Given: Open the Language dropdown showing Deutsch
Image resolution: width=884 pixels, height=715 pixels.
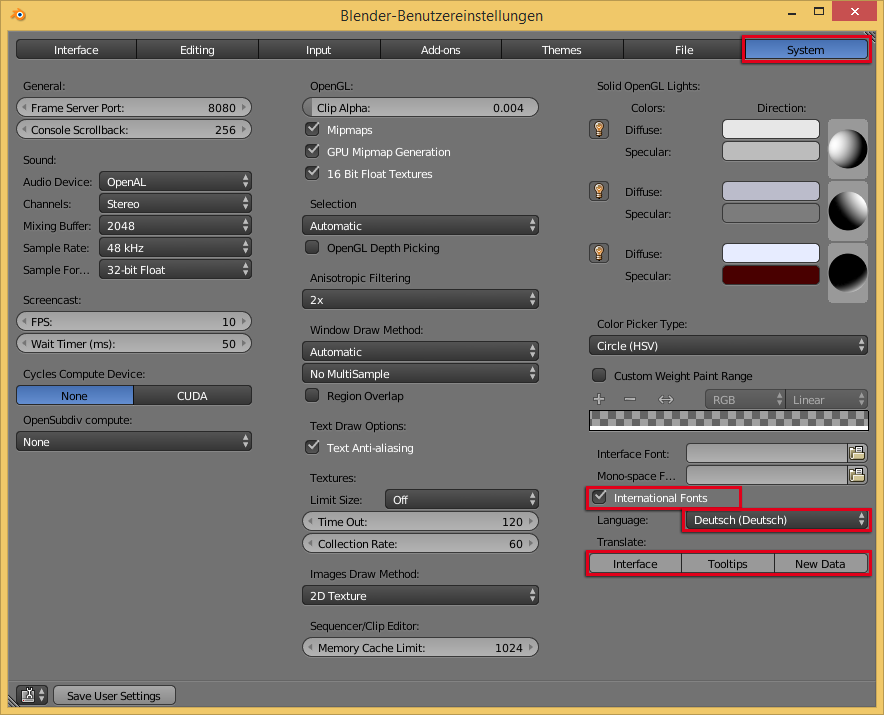Looking at the screenshot, I should point(776,520).
